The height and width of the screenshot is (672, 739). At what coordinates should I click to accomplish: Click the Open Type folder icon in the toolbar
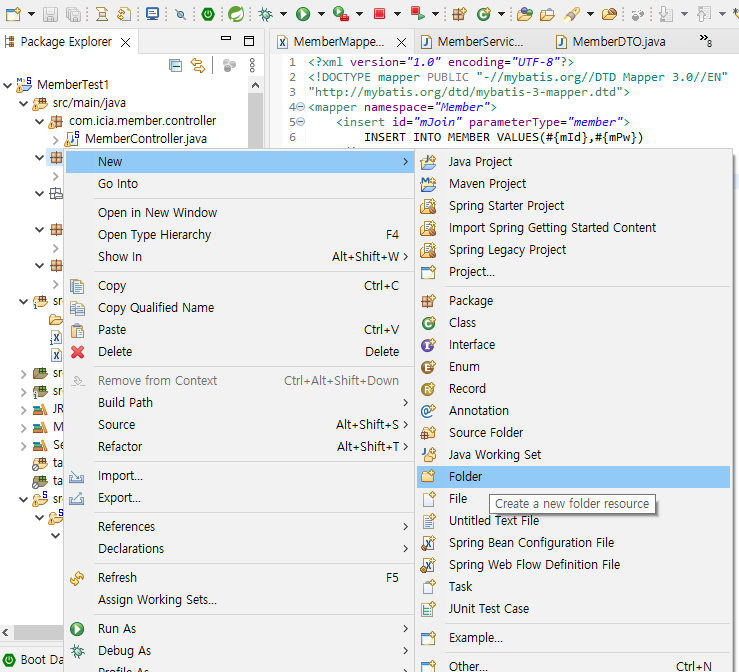pos(525,15)
